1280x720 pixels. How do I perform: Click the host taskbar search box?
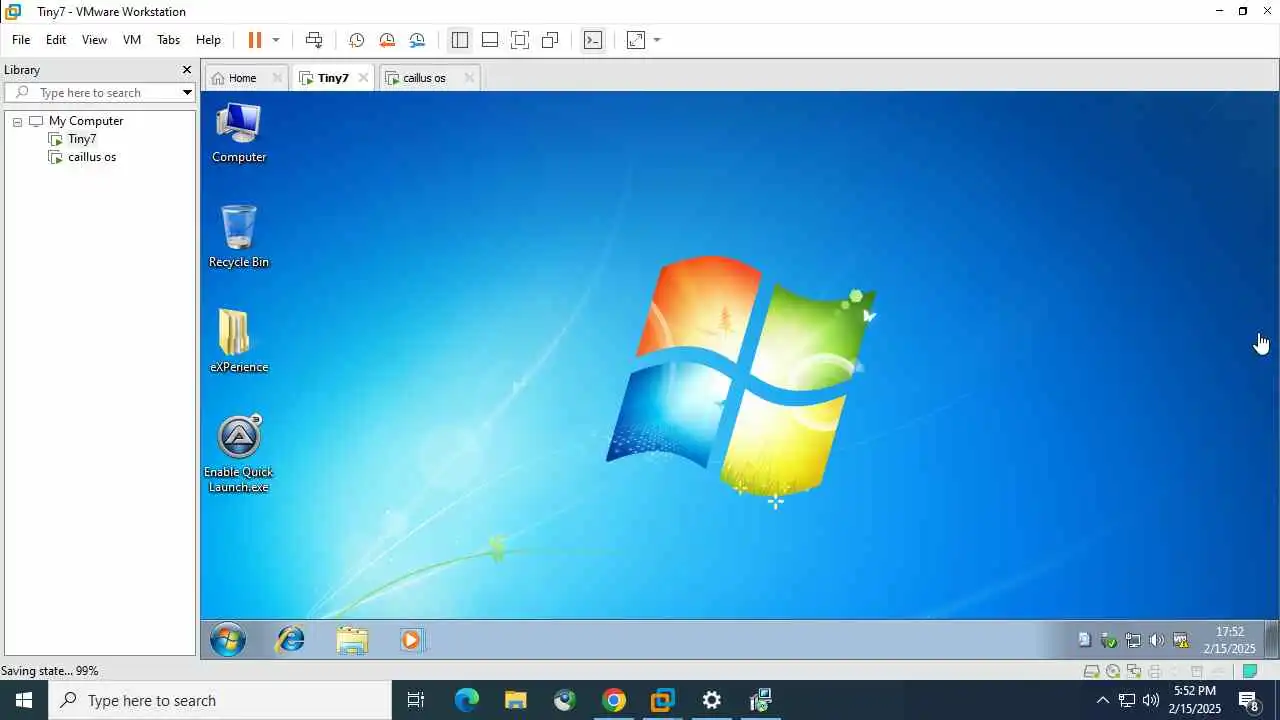(x=220, y=700)
